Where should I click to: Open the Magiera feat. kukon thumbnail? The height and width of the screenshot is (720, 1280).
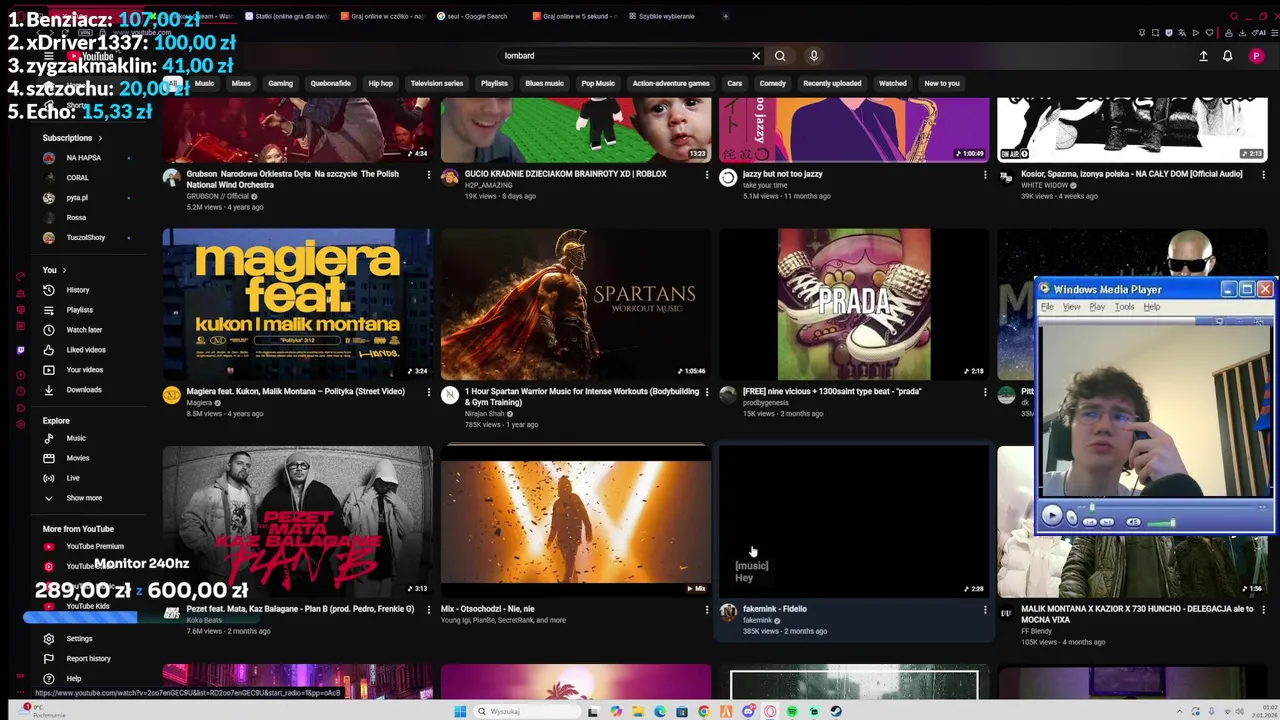(x=297, y=304)
